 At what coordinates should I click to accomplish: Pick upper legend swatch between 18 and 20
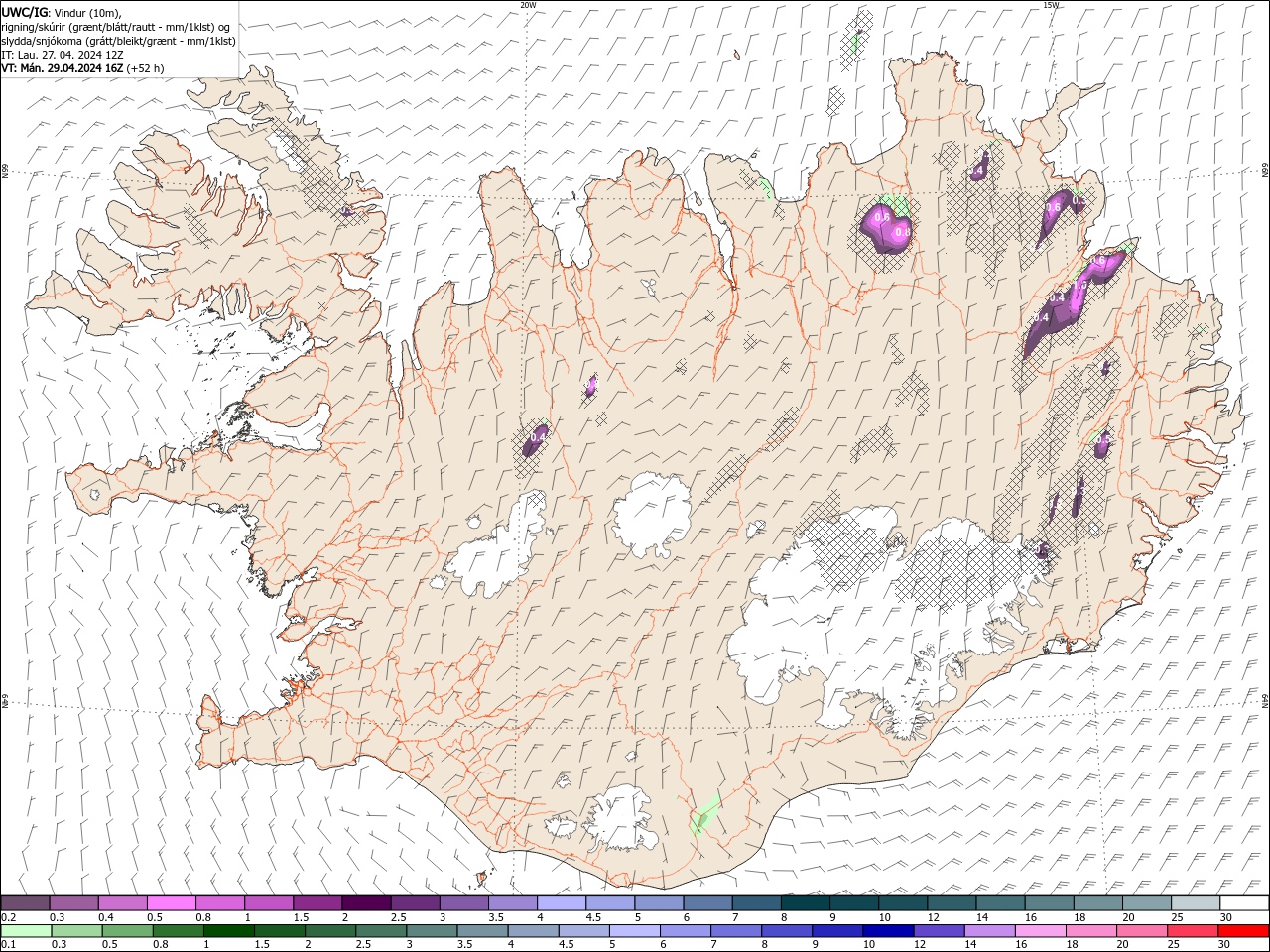click(1097, 902)
